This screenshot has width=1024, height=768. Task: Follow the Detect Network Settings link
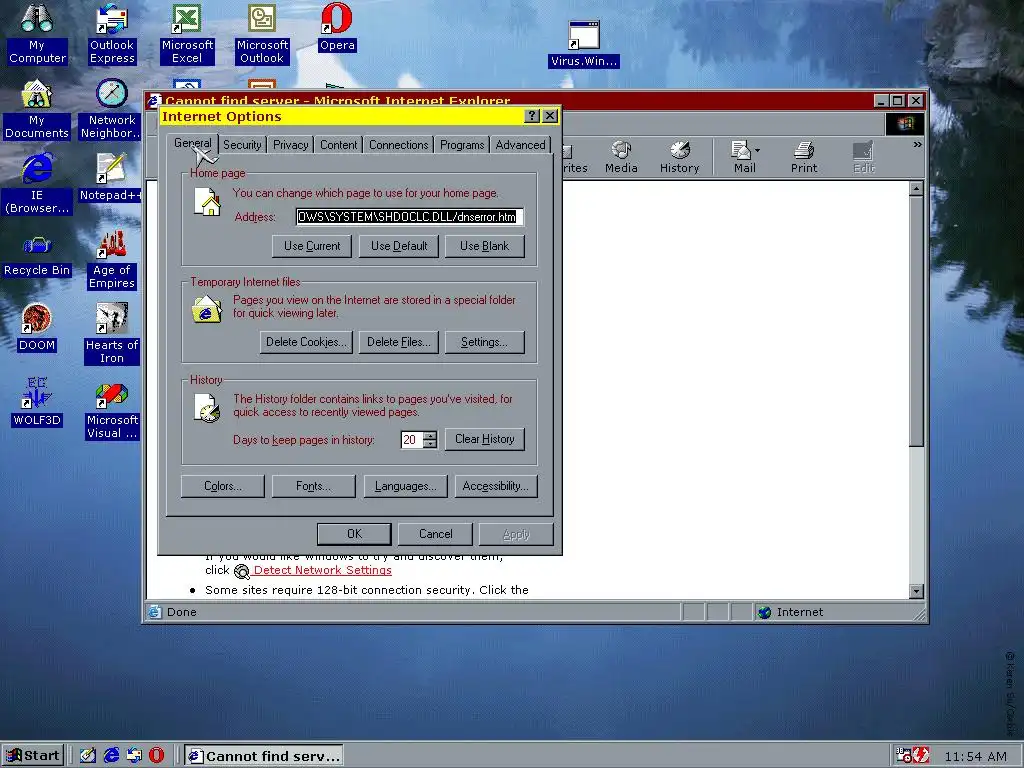(x=323, y=570)
